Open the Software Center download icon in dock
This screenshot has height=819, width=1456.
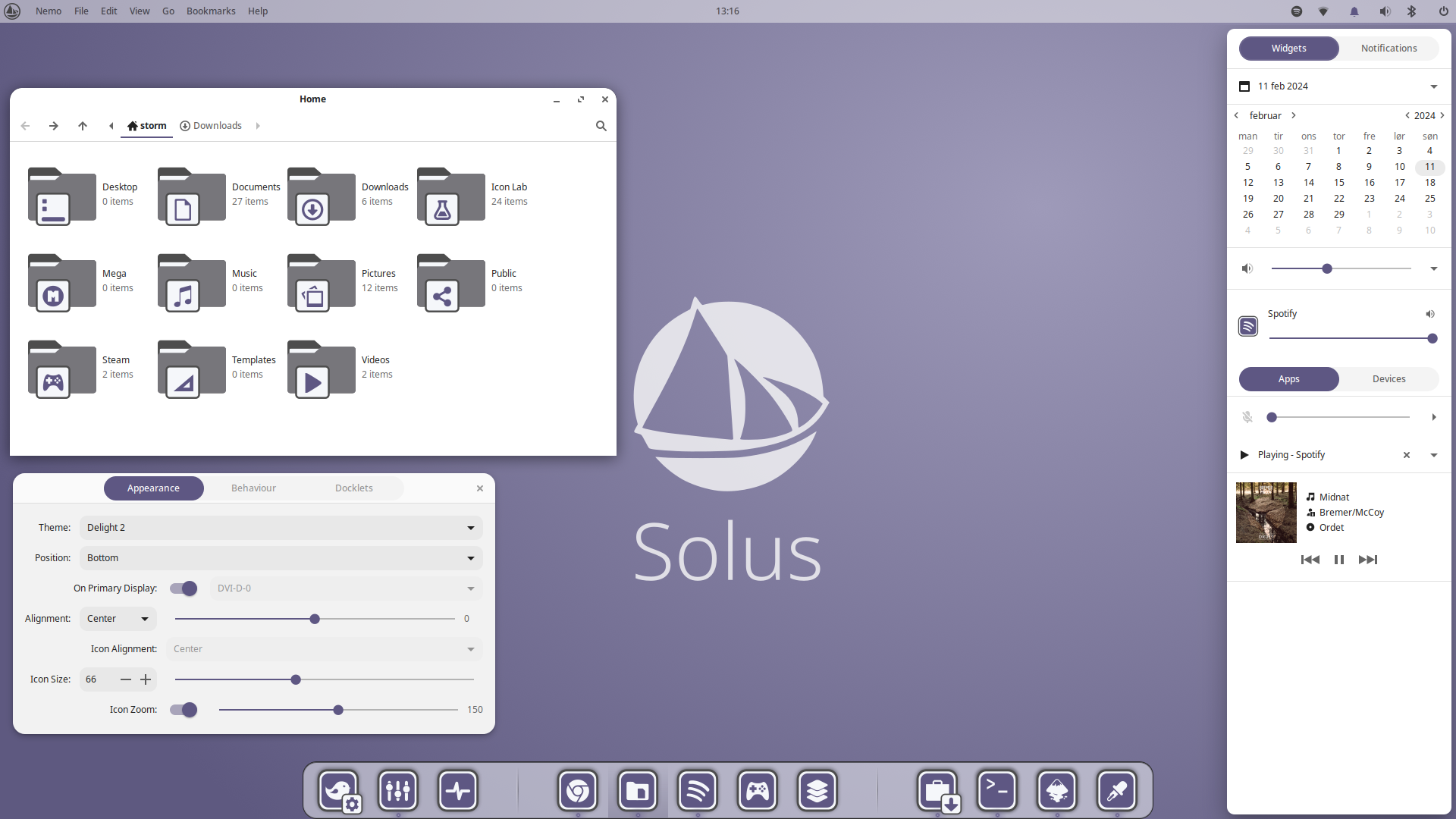[x=938, y=790]
